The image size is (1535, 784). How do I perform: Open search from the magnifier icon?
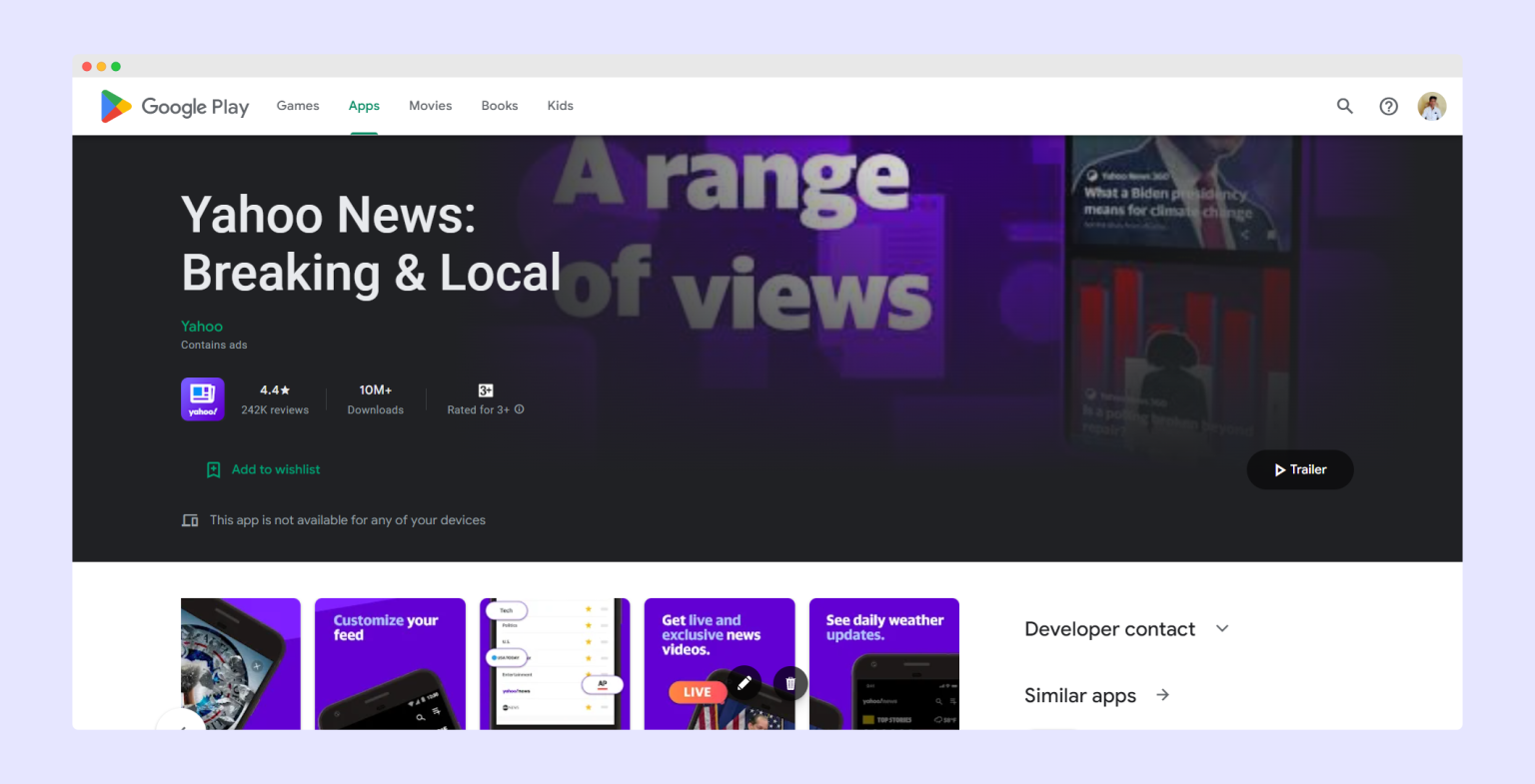coord(1344,106)
